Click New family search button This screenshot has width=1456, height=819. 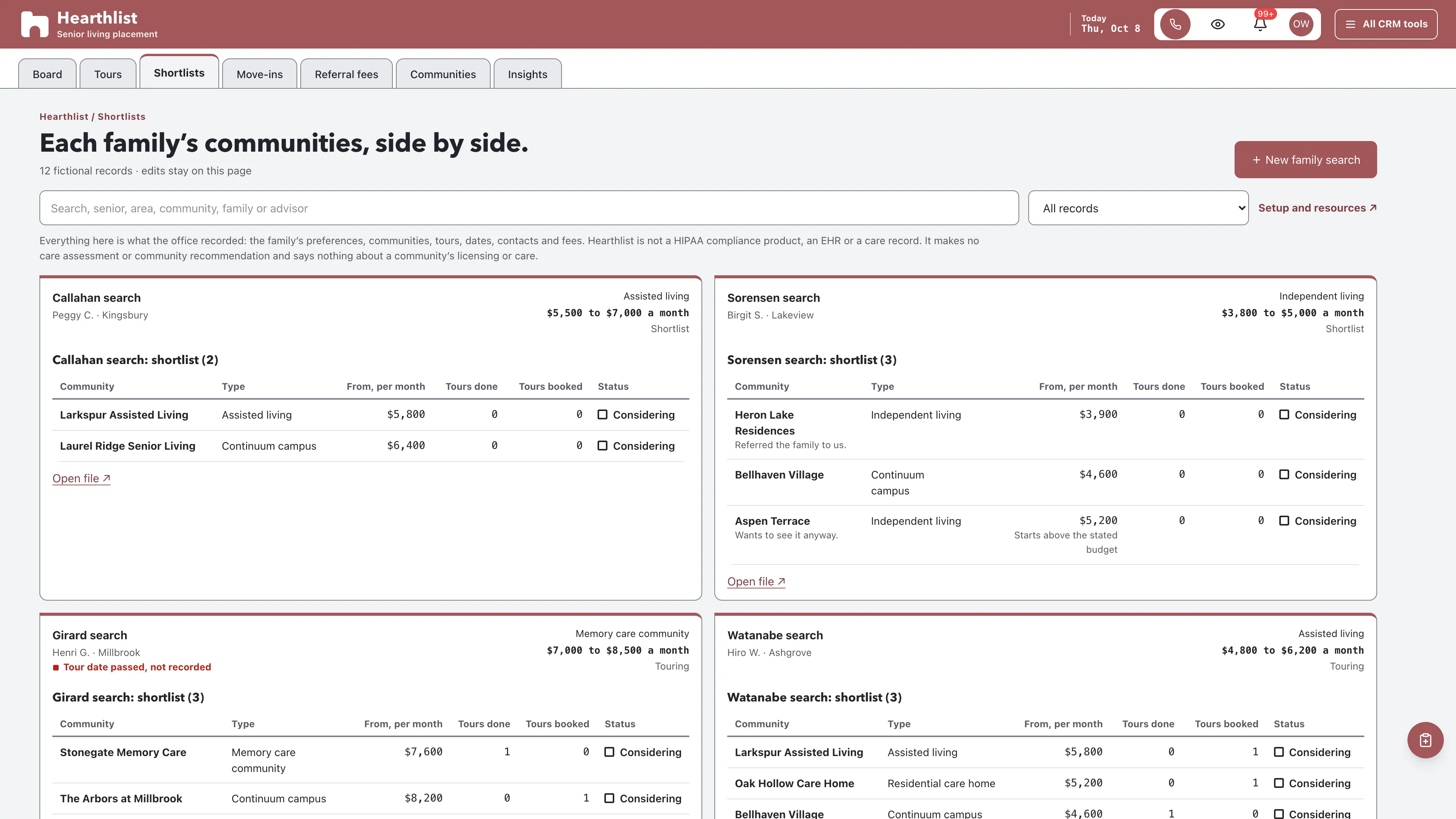pos(1305,160)
